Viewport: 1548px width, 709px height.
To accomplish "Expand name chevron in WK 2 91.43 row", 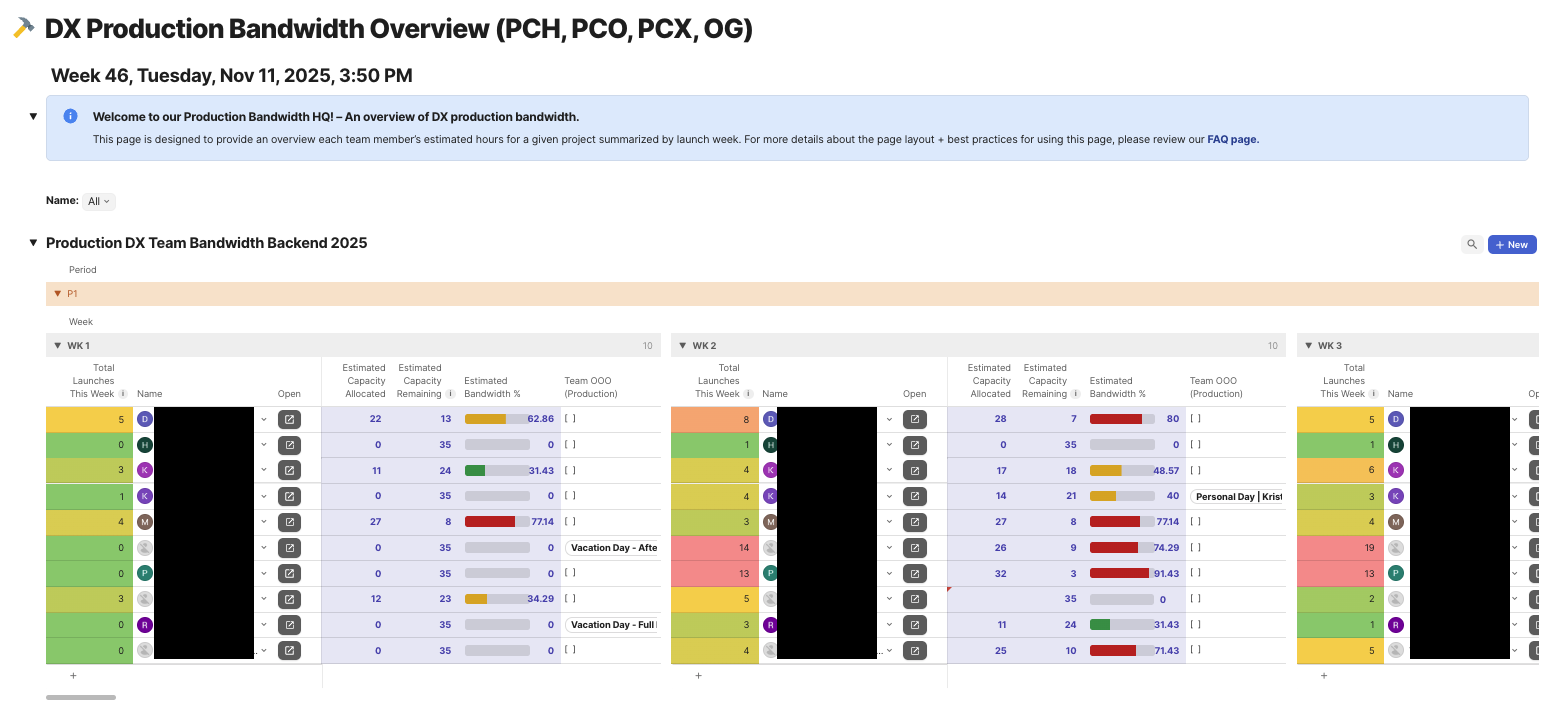I will point(889,573).
